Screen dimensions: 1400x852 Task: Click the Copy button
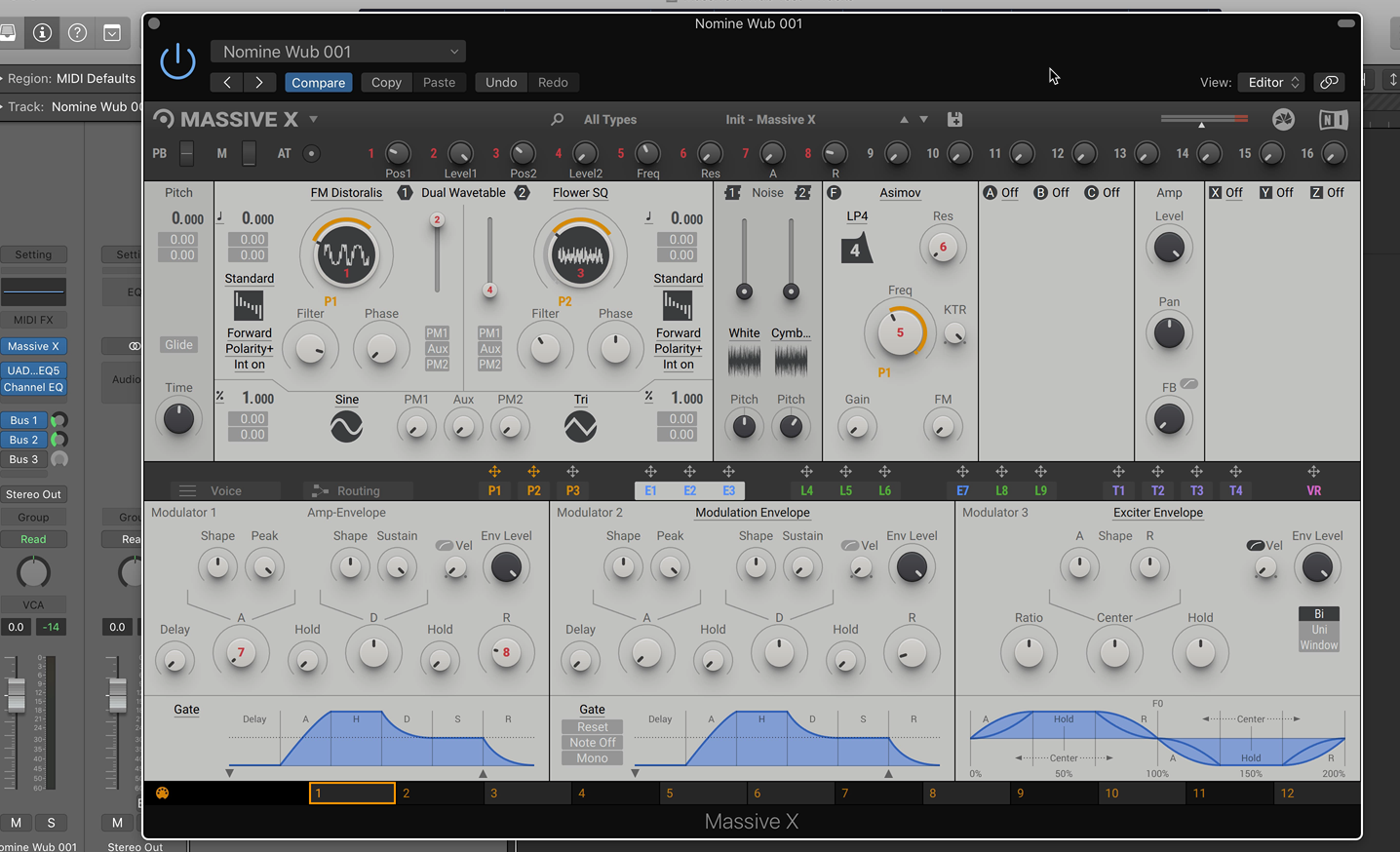tap(386, 83)
